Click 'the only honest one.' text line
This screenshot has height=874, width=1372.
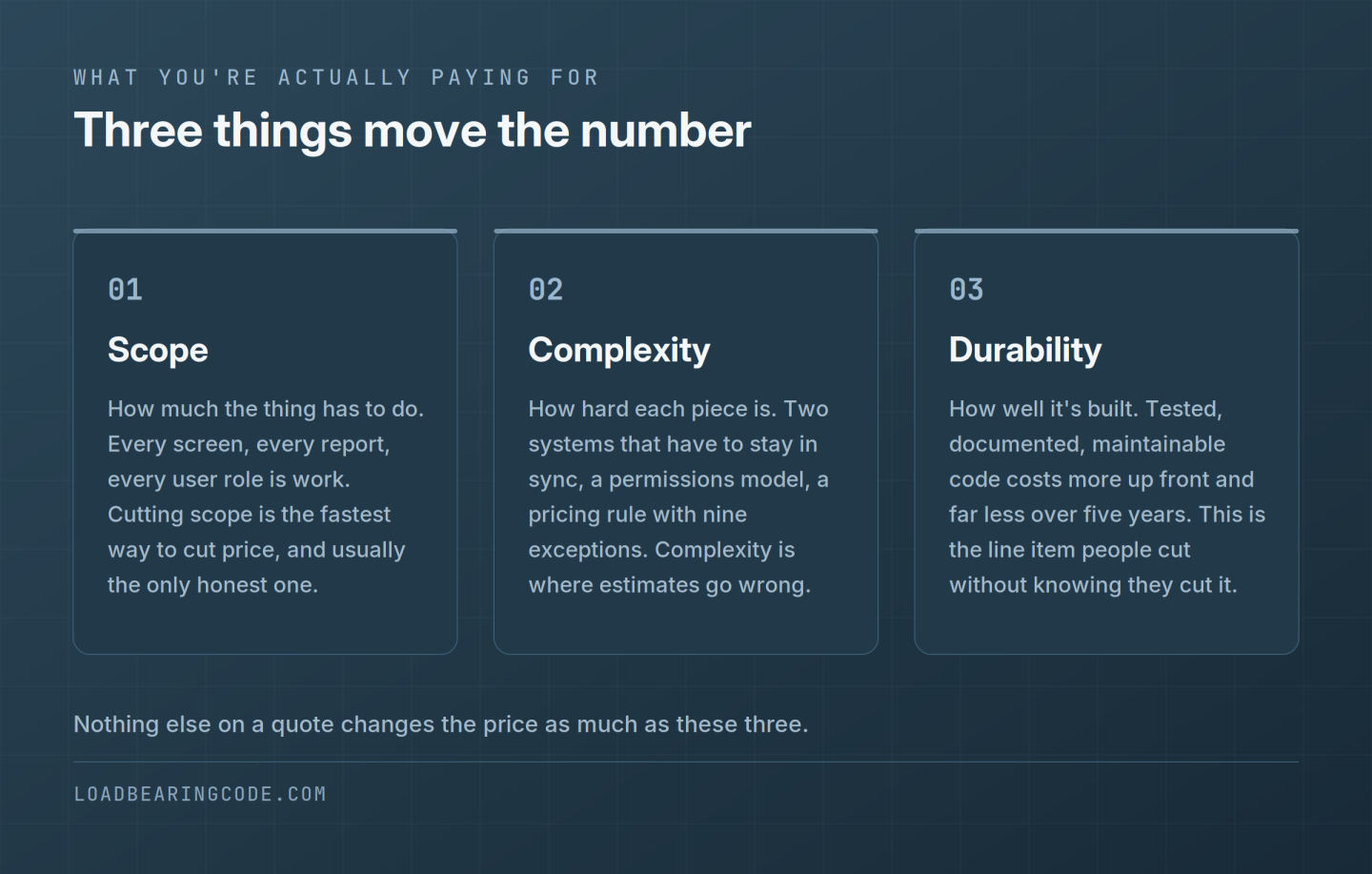click(x=212, y=585)
